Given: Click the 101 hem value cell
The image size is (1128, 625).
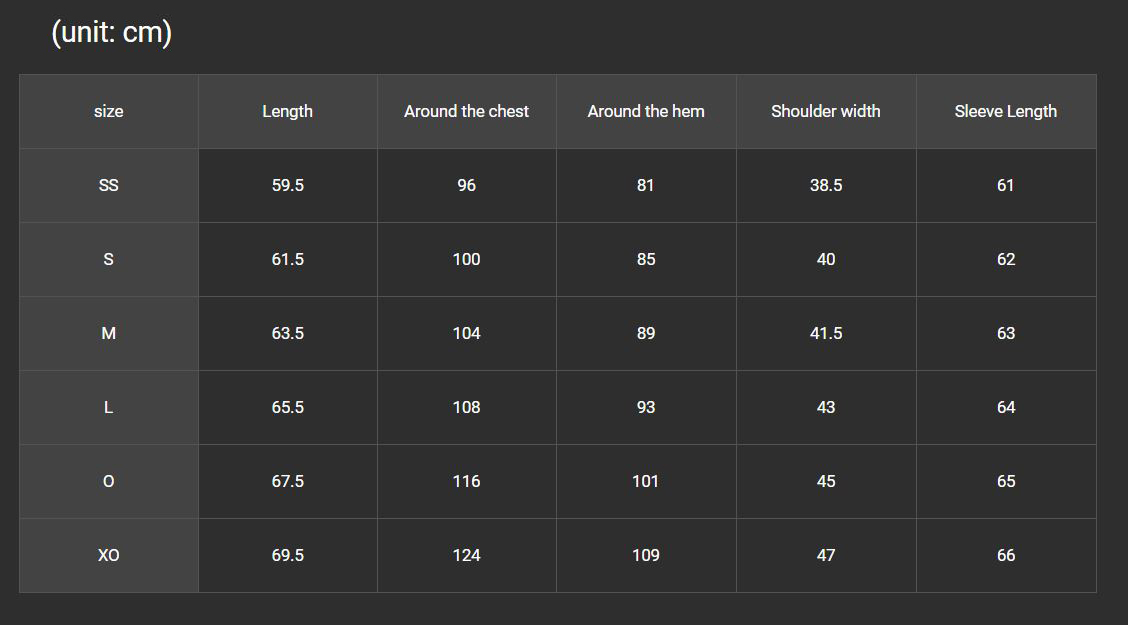Looking at the screenshot, I should coord(646,482).
